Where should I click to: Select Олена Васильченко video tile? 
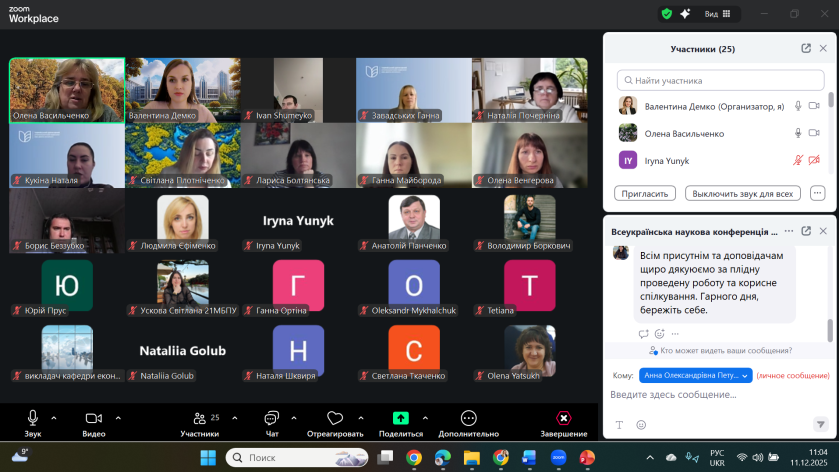point(67,90)
